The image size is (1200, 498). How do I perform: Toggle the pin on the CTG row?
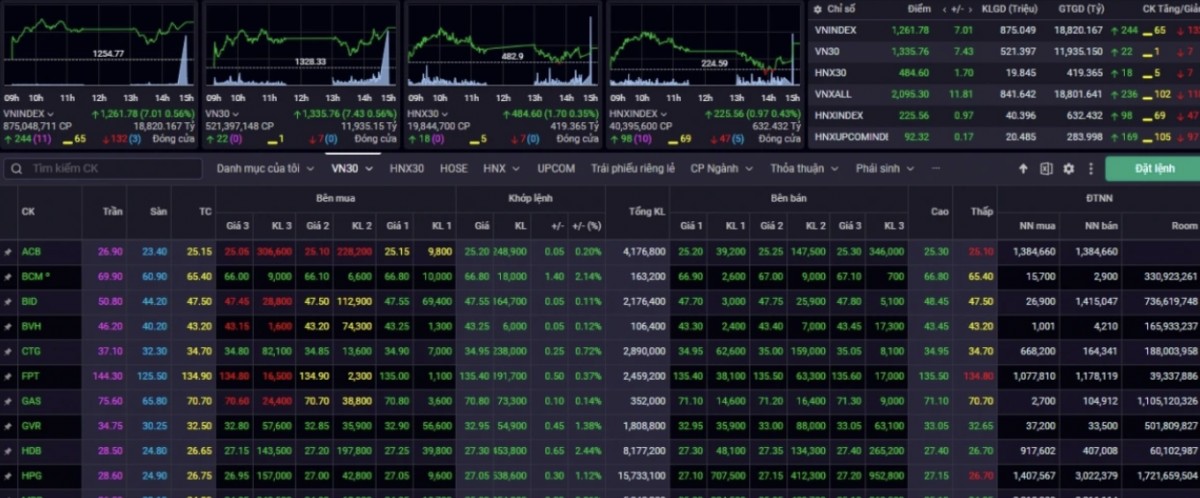8,351
